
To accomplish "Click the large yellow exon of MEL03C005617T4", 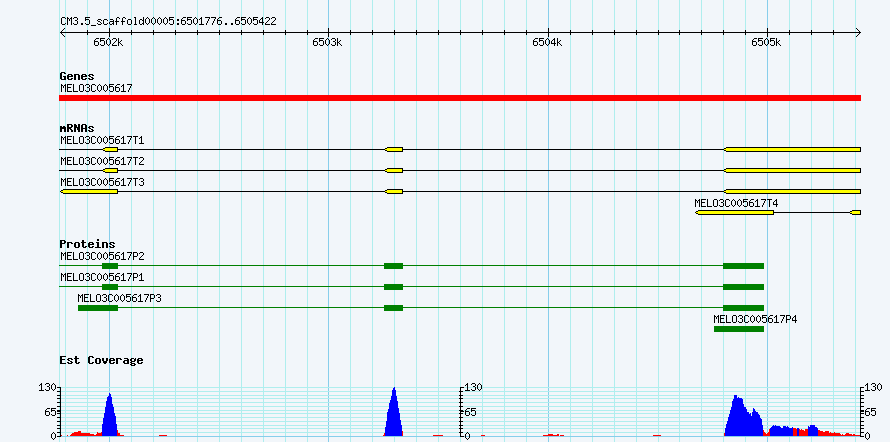I will pos(734,212).
